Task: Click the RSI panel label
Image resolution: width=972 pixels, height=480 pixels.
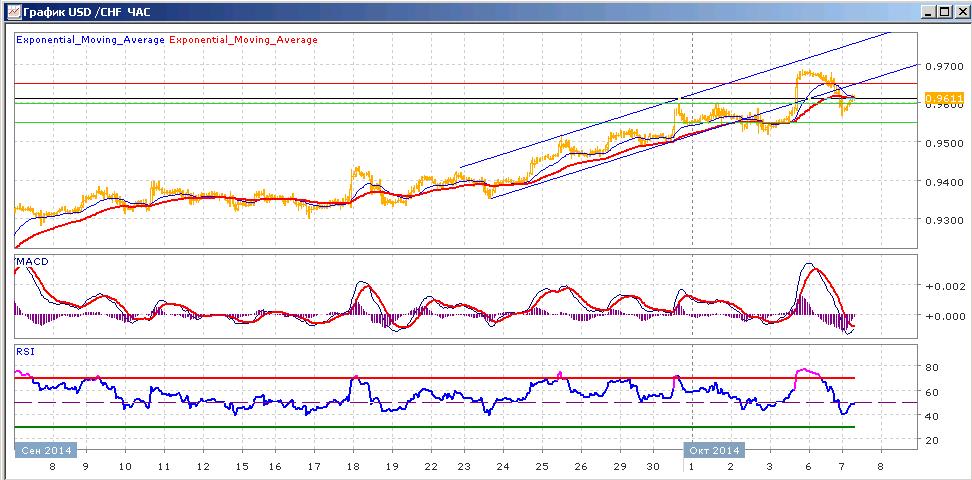Action: pos(26,352)
